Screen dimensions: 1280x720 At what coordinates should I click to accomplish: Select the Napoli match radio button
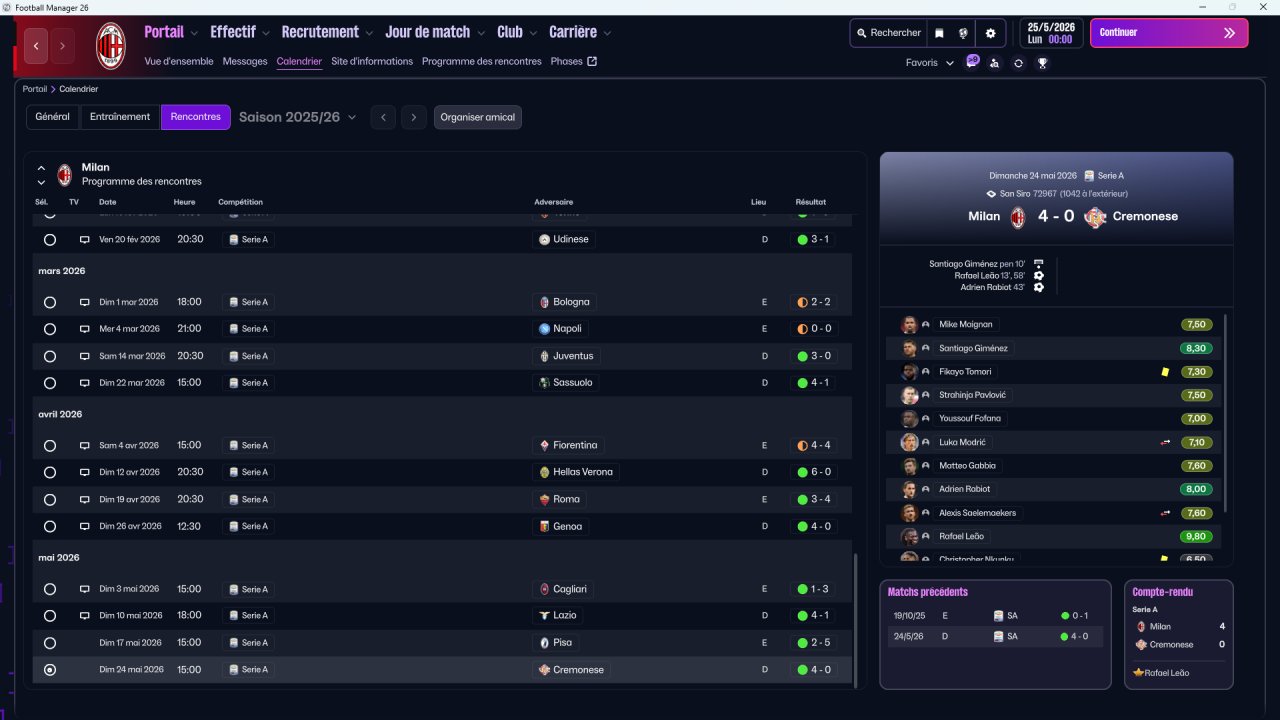coord(50,329)
